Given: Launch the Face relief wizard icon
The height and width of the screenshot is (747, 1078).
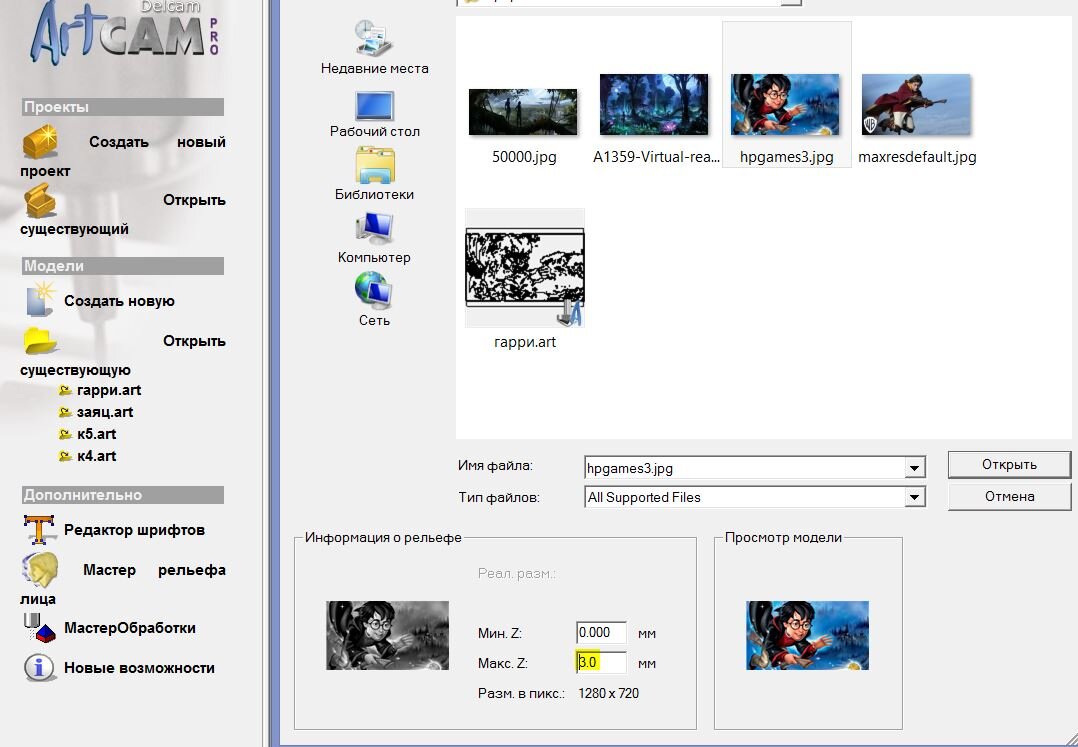Looking at the screenshot, I should pyautogui.click(x=40, y=570).
